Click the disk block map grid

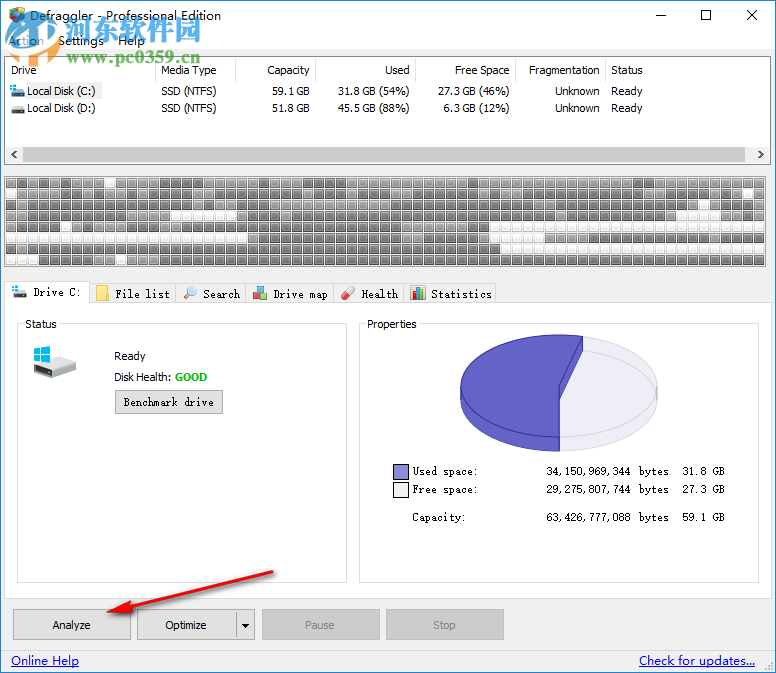pos(385,221)
